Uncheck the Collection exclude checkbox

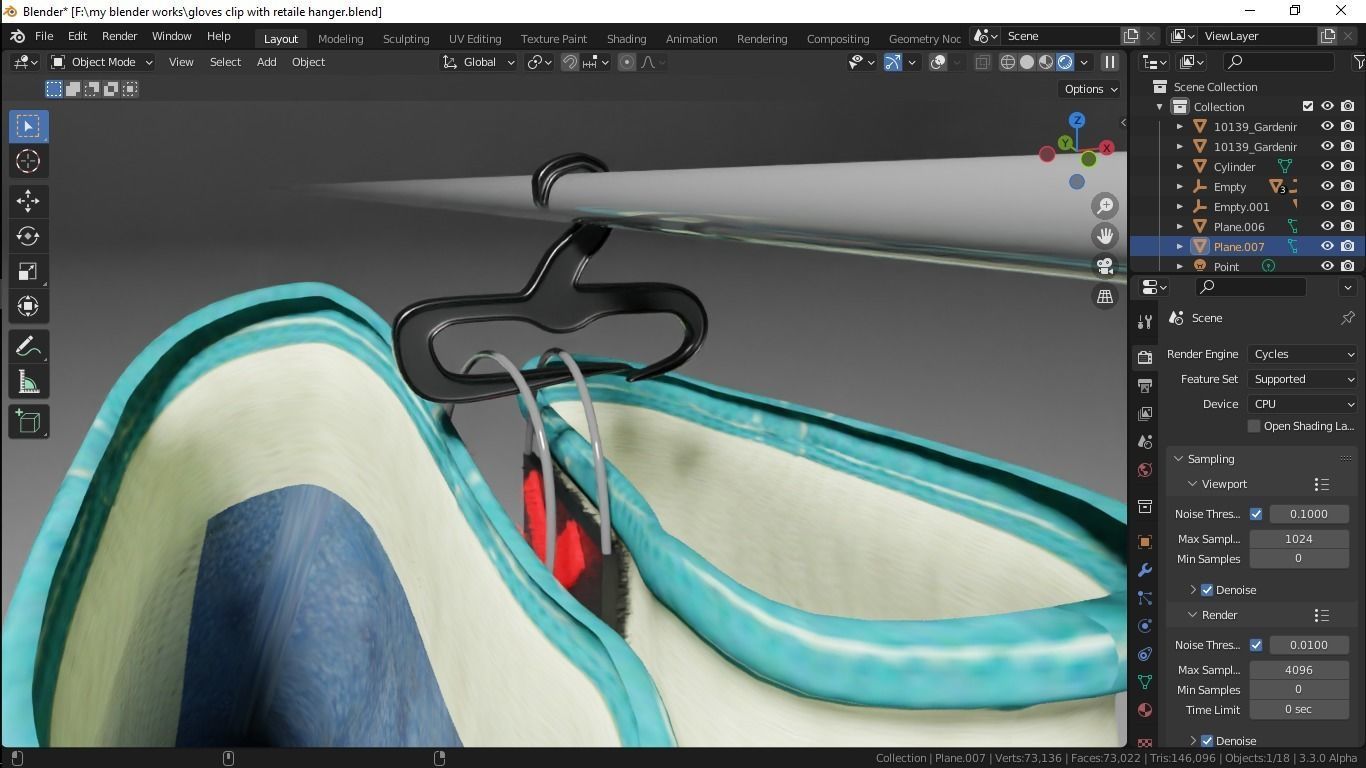click(1308, 106)
